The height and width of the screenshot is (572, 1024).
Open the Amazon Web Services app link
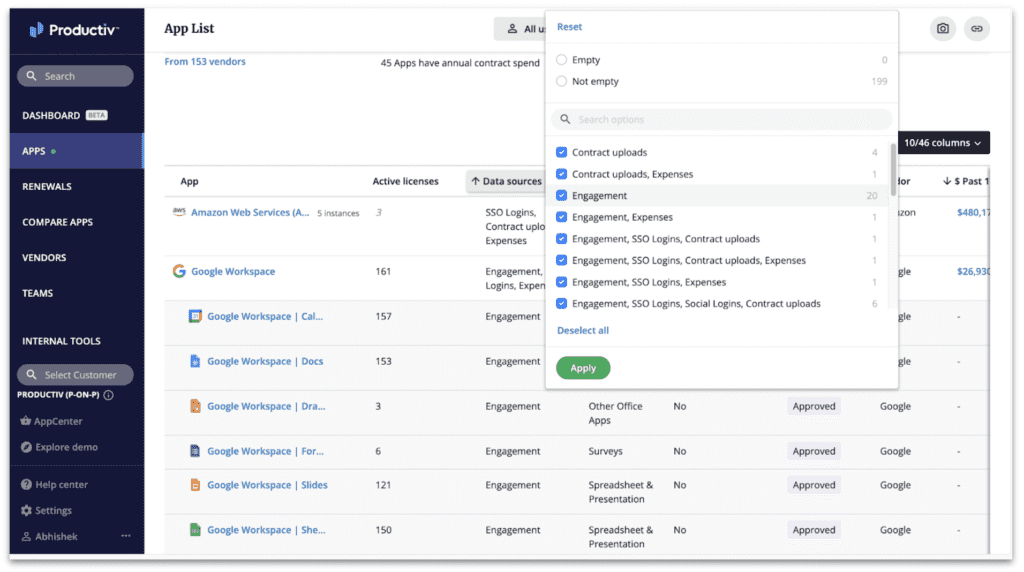[250, 212]
